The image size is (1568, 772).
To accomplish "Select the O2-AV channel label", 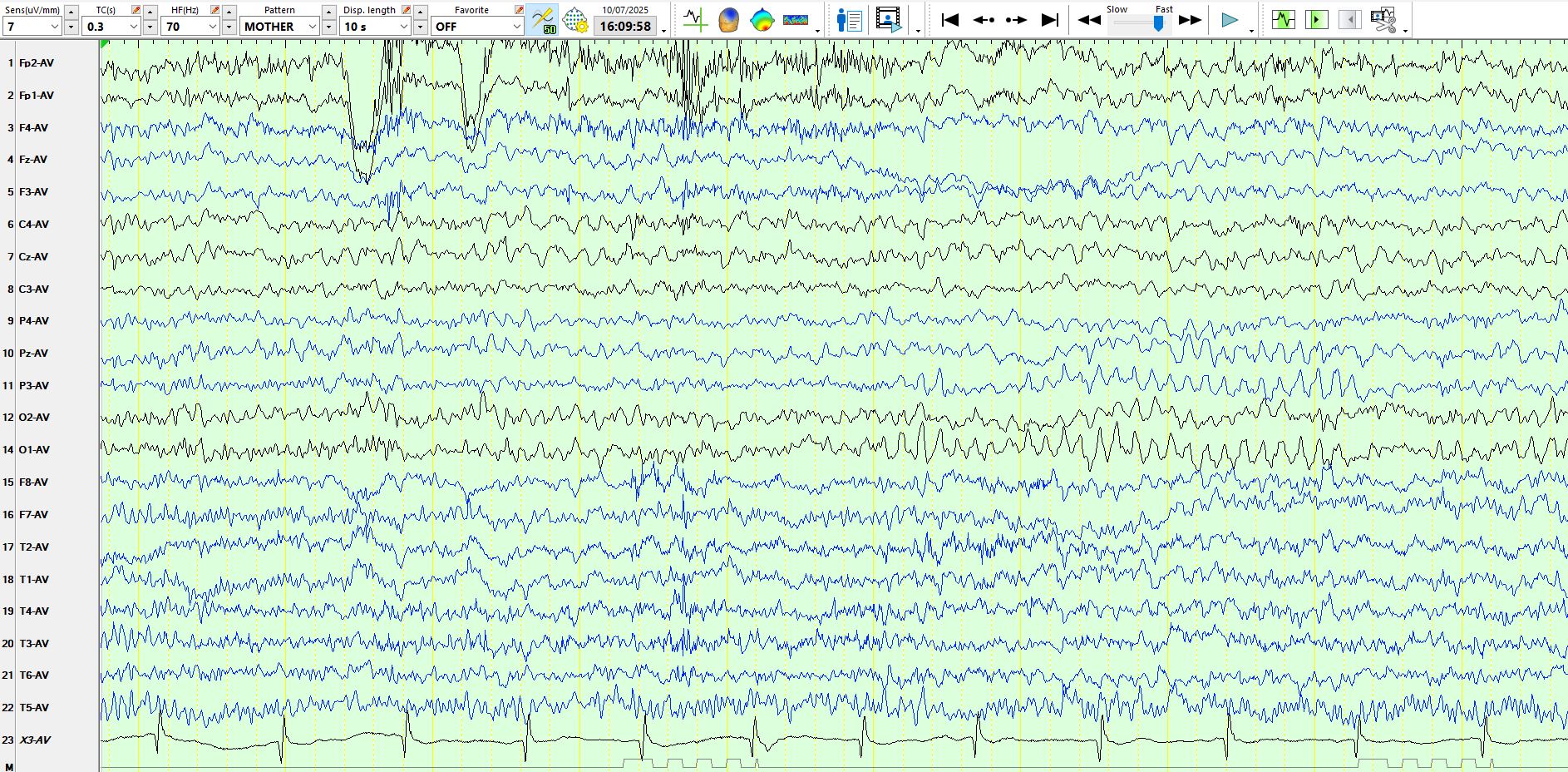I will click(34, 418).
